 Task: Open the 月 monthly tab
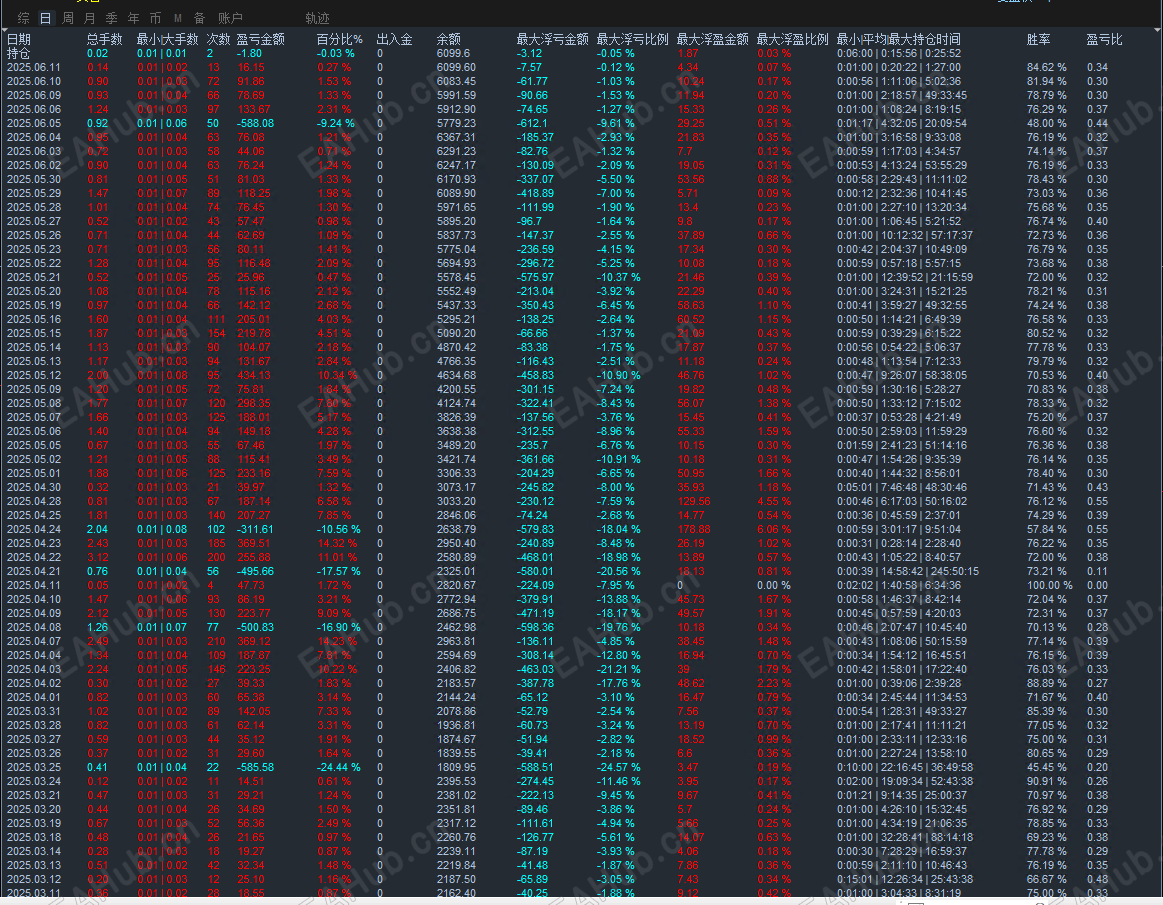(x=90, y=18)
